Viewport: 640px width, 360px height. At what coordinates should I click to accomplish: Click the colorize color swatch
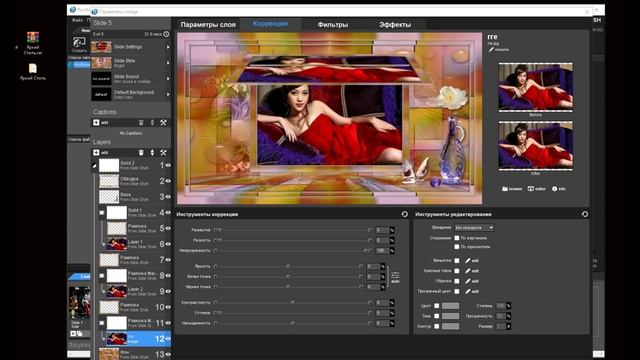pos(451,306)
